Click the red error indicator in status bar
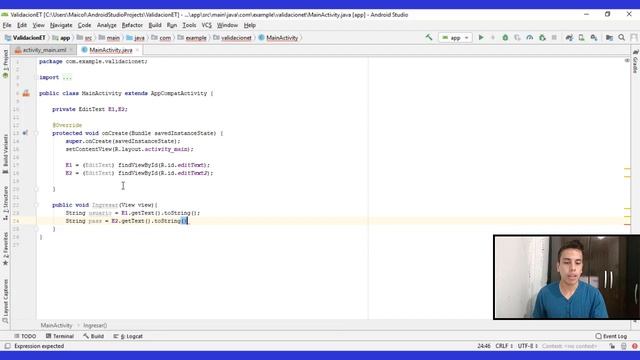640x360 pixels. (x=635, y=346)
